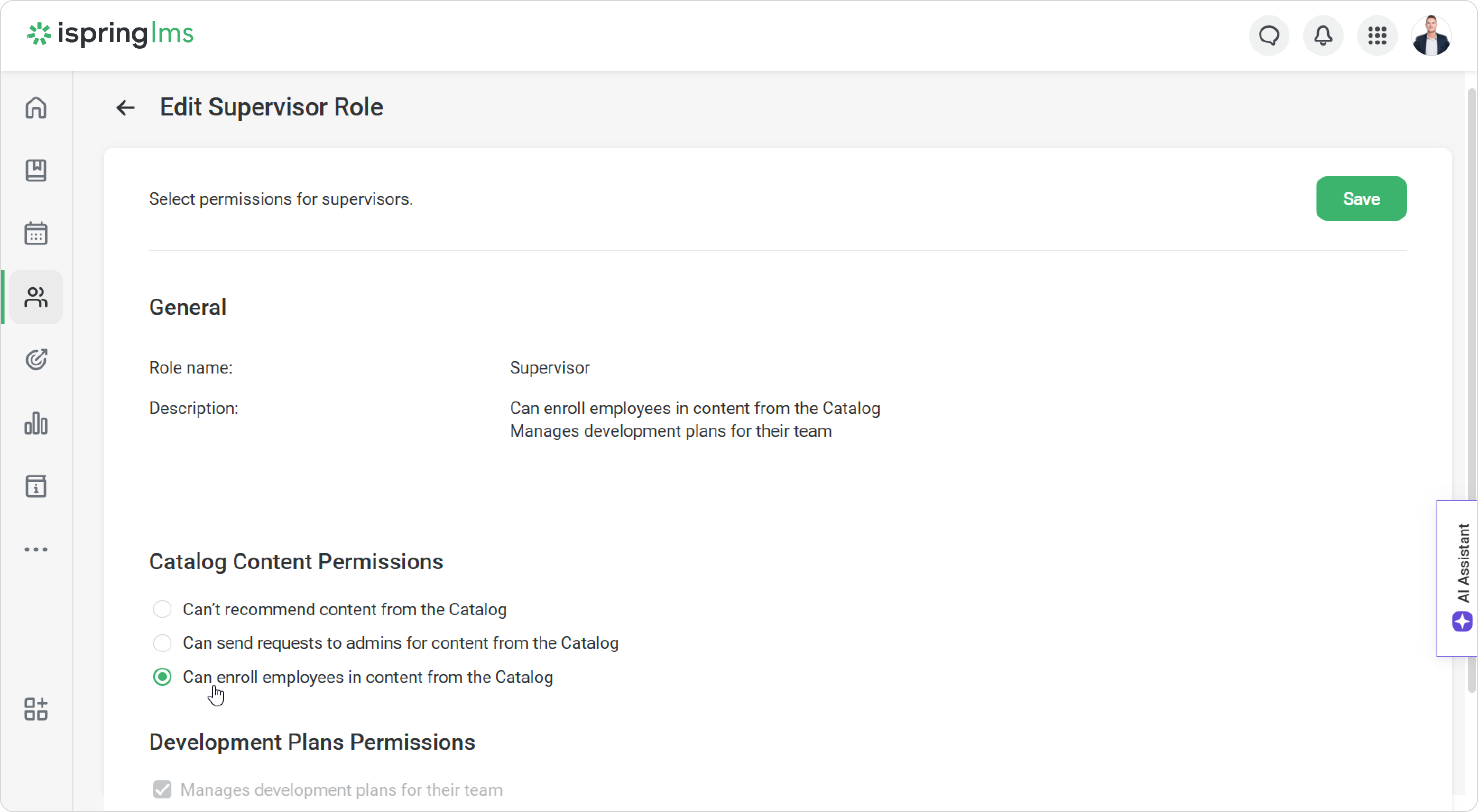The image size is (1478, 812).
Task: Expand the three-dots more sidebar menu
Action: click(x=36, y=549)
